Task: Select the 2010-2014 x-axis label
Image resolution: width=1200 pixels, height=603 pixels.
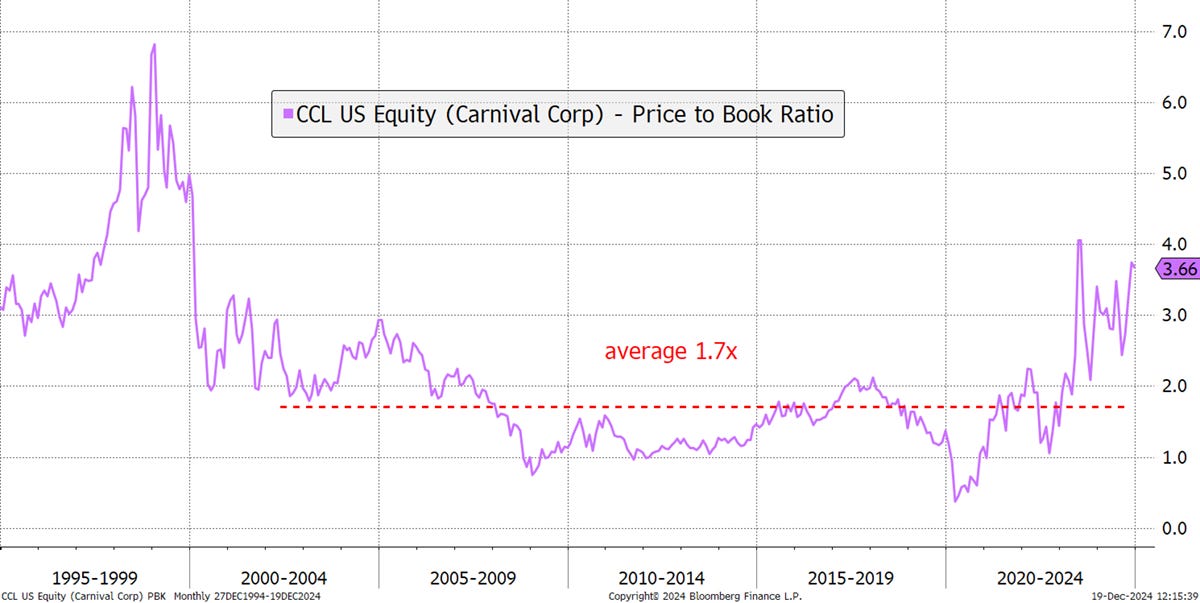Action: pos(661,578)
